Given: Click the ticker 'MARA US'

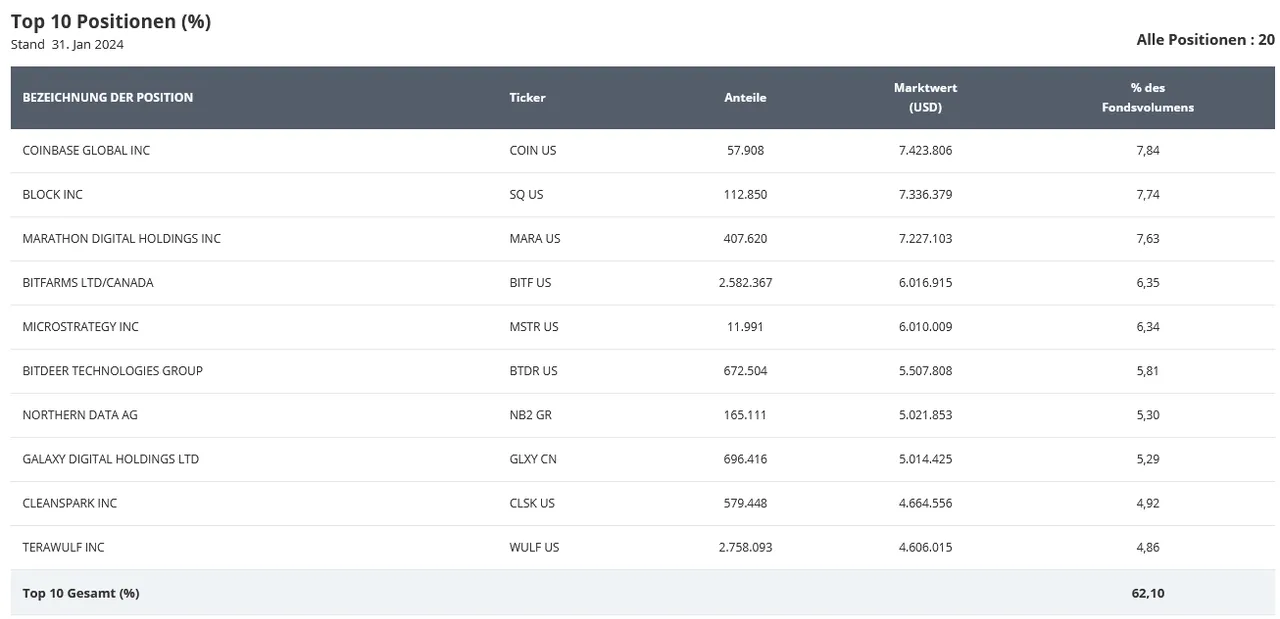Looking at the screenshot, I should (x=534, y=238).
